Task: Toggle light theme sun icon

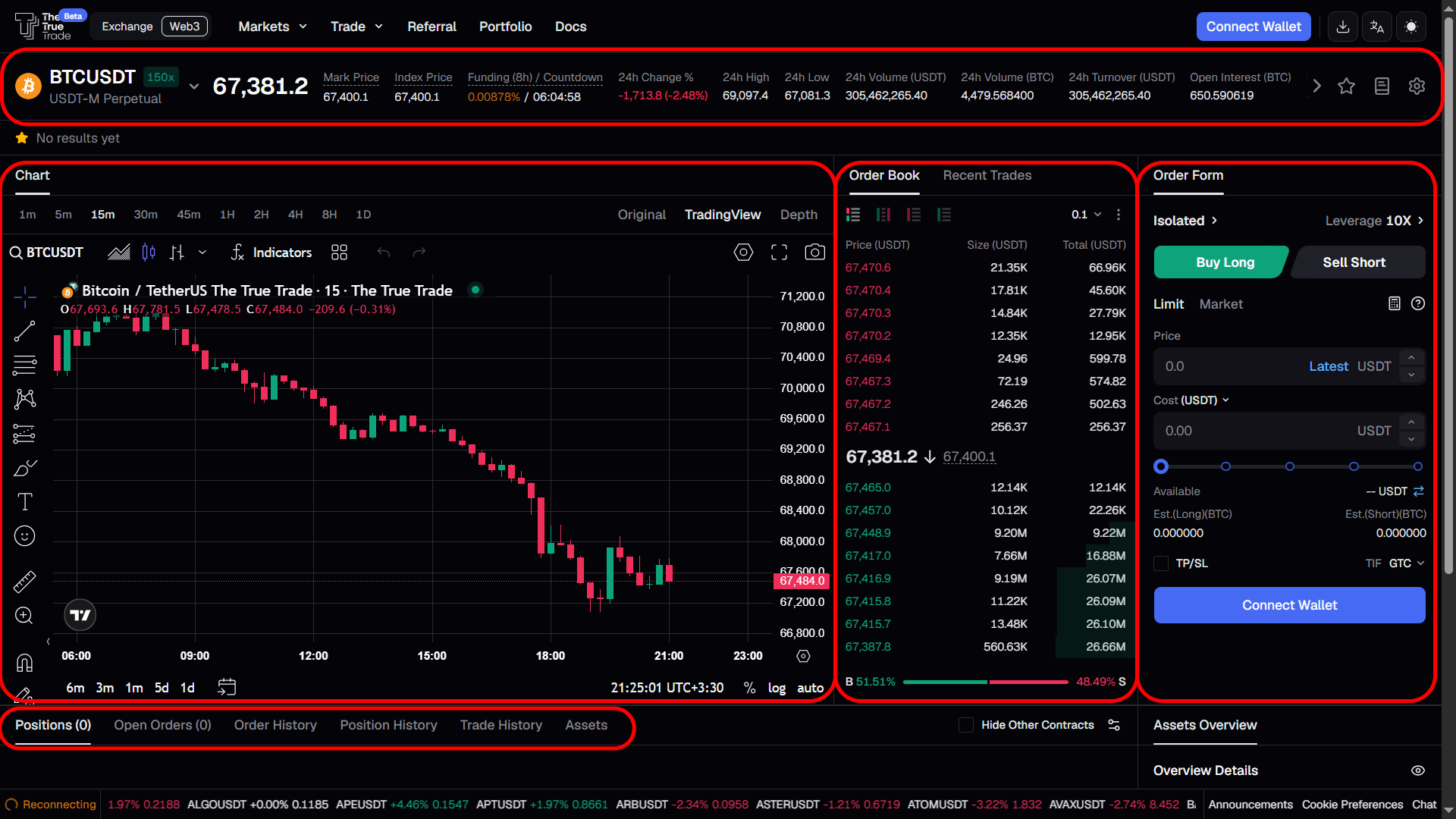Action: click(x=1411, y=27)
